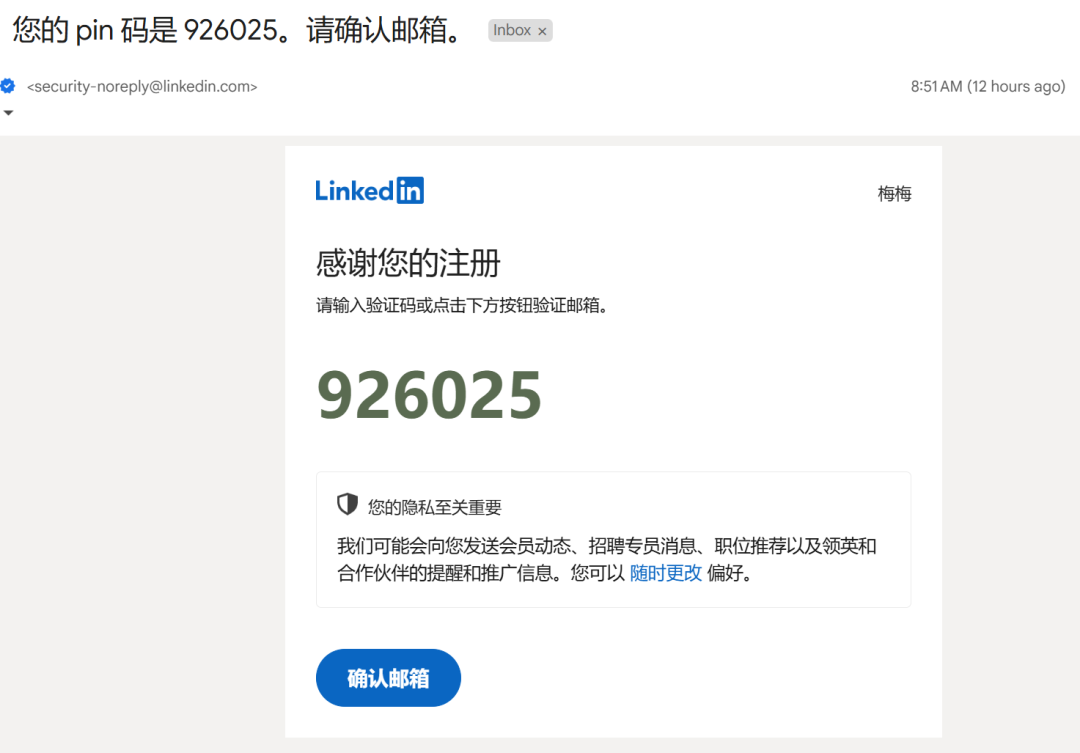Click the LinkedIn logo in the email header

369,189
